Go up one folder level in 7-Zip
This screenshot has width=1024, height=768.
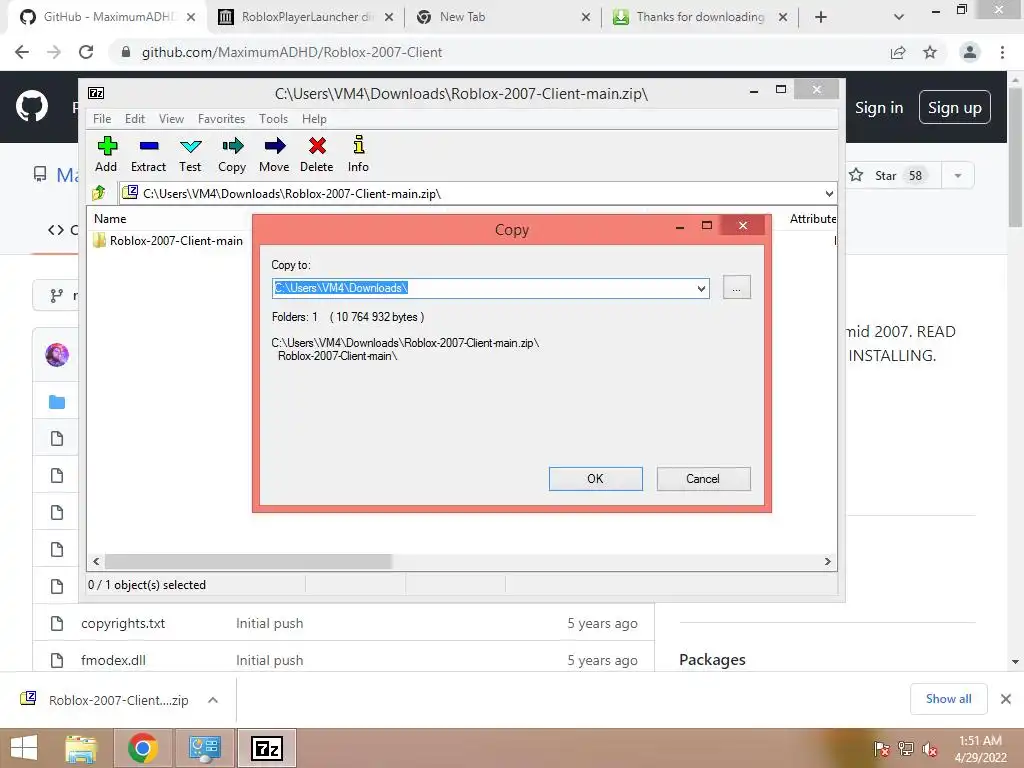99,193
